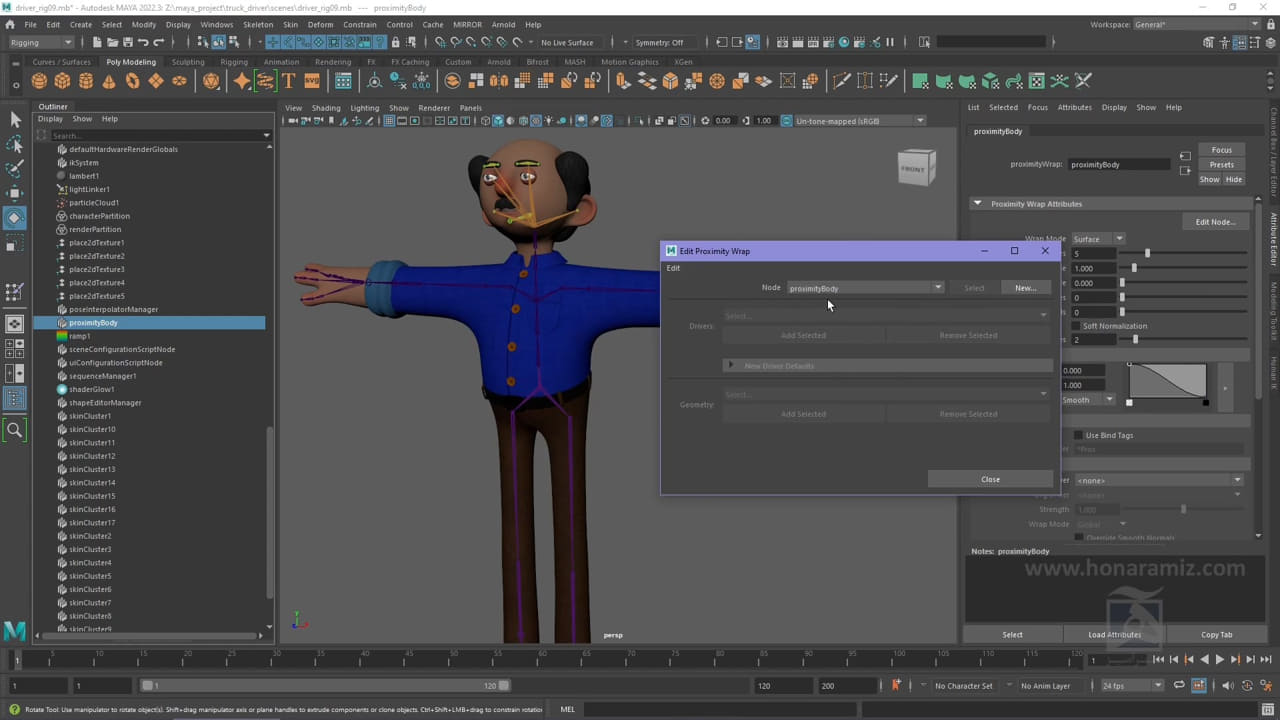Open the Skeleton menu
The image size is (1280, 720).
(x=258, y=24)
